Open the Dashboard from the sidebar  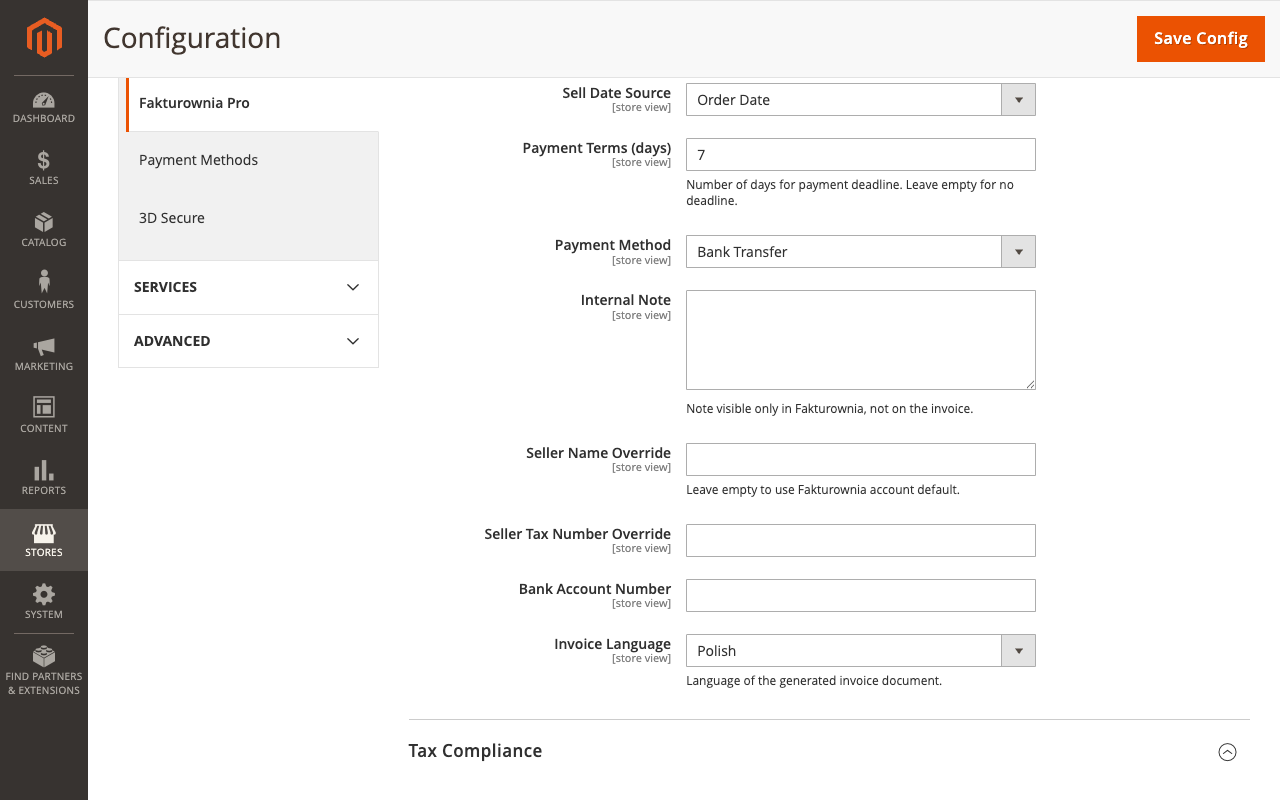pyautogui.click(x=43, y=107)
